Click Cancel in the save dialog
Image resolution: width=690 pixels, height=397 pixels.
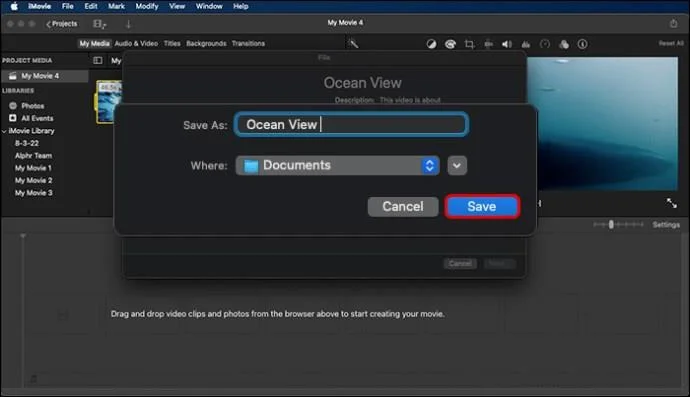[403, 206]
